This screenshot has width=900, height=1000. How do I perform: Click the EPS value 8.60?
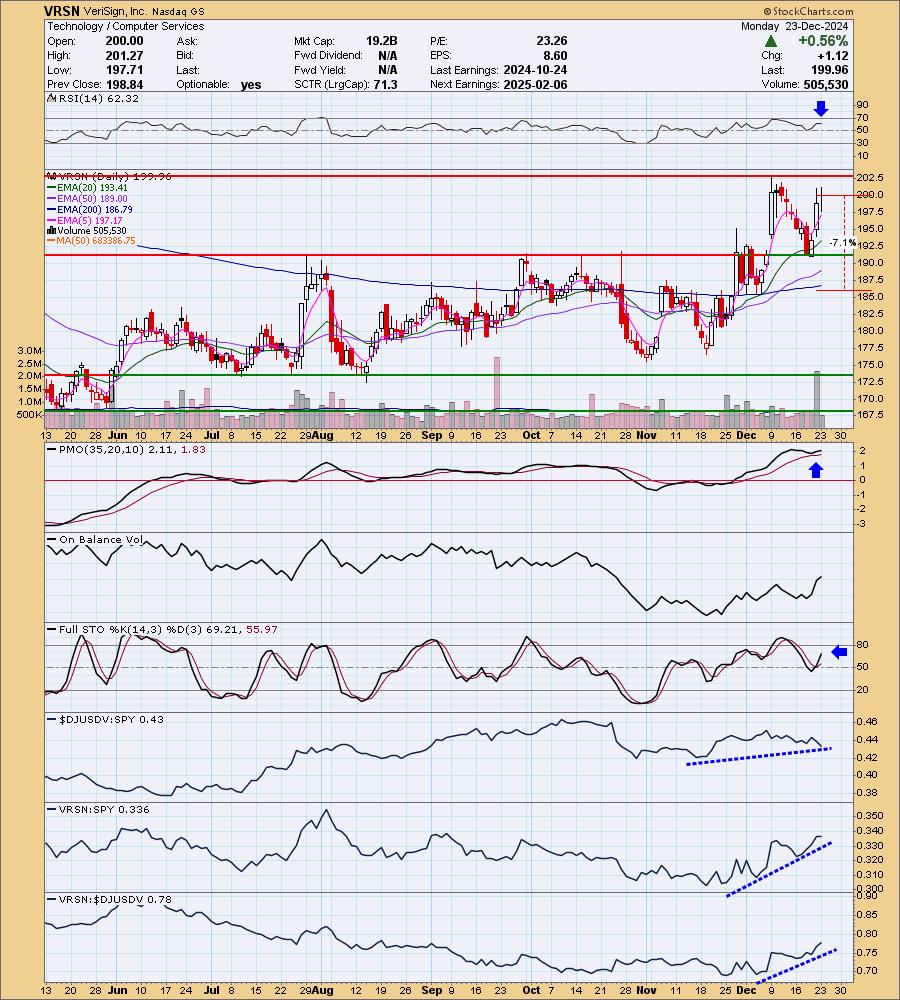tap(555, 55)
